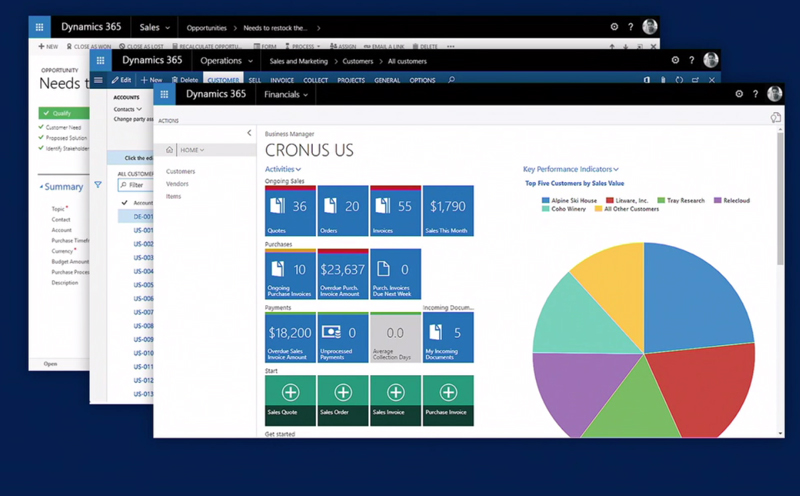
Task: Click the refresh icon in Operations window
Action: click(x=679, y=80)
